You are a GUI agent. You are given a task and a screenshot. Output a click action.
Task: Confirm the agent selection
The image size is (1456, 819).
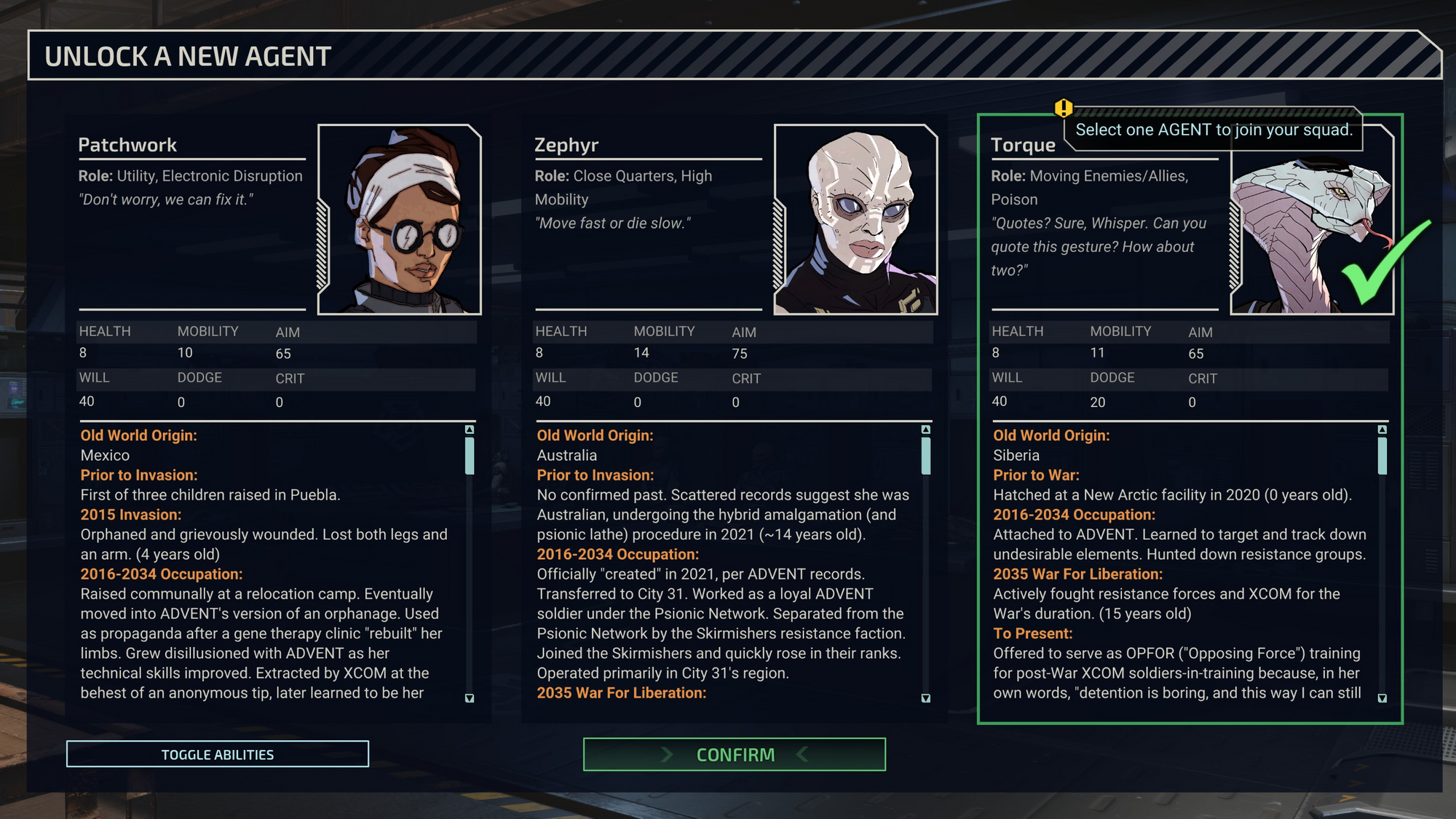pos(734,754)
